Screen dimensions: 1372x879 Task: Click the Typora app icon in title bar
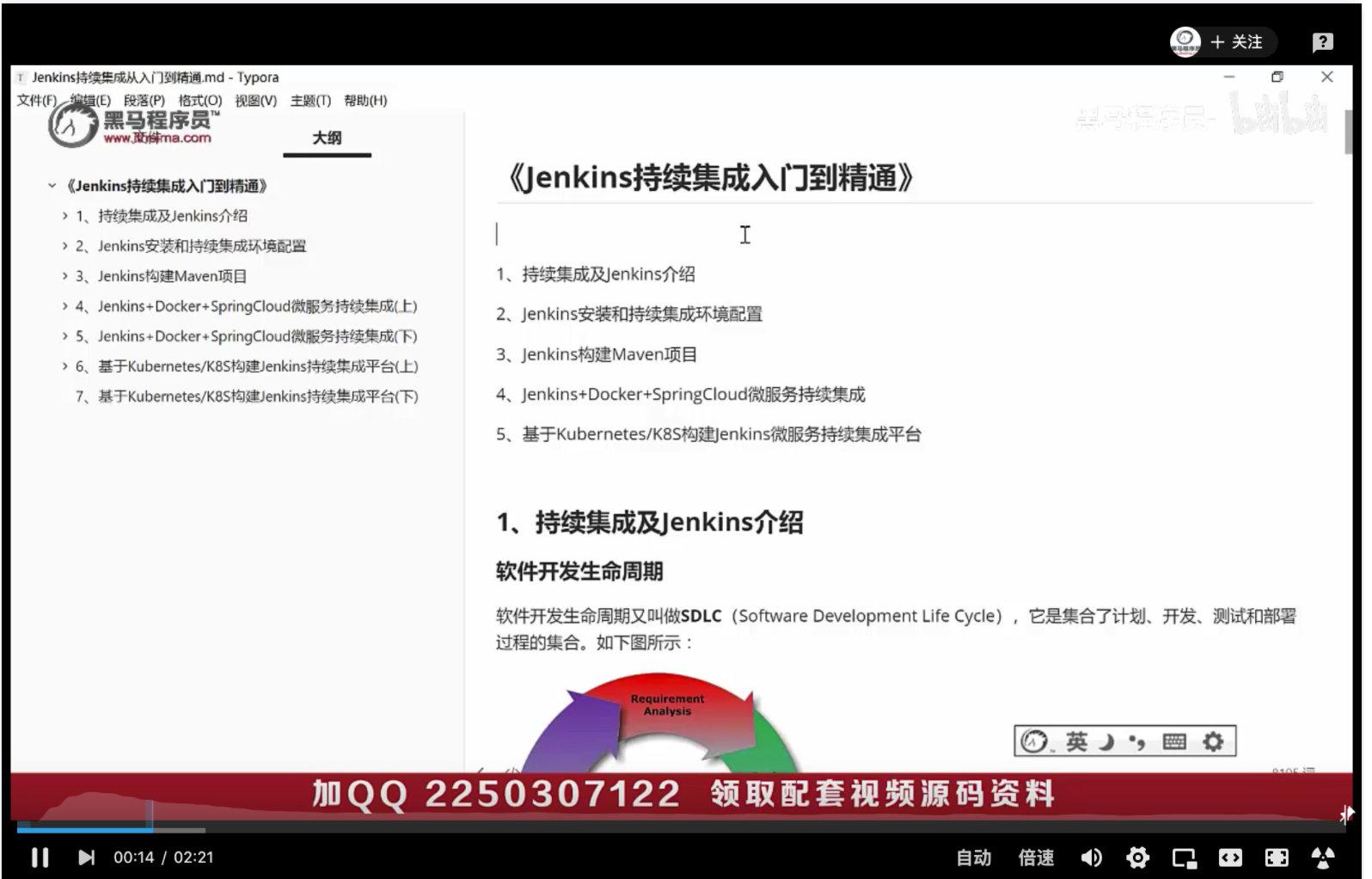pos(21,77)
